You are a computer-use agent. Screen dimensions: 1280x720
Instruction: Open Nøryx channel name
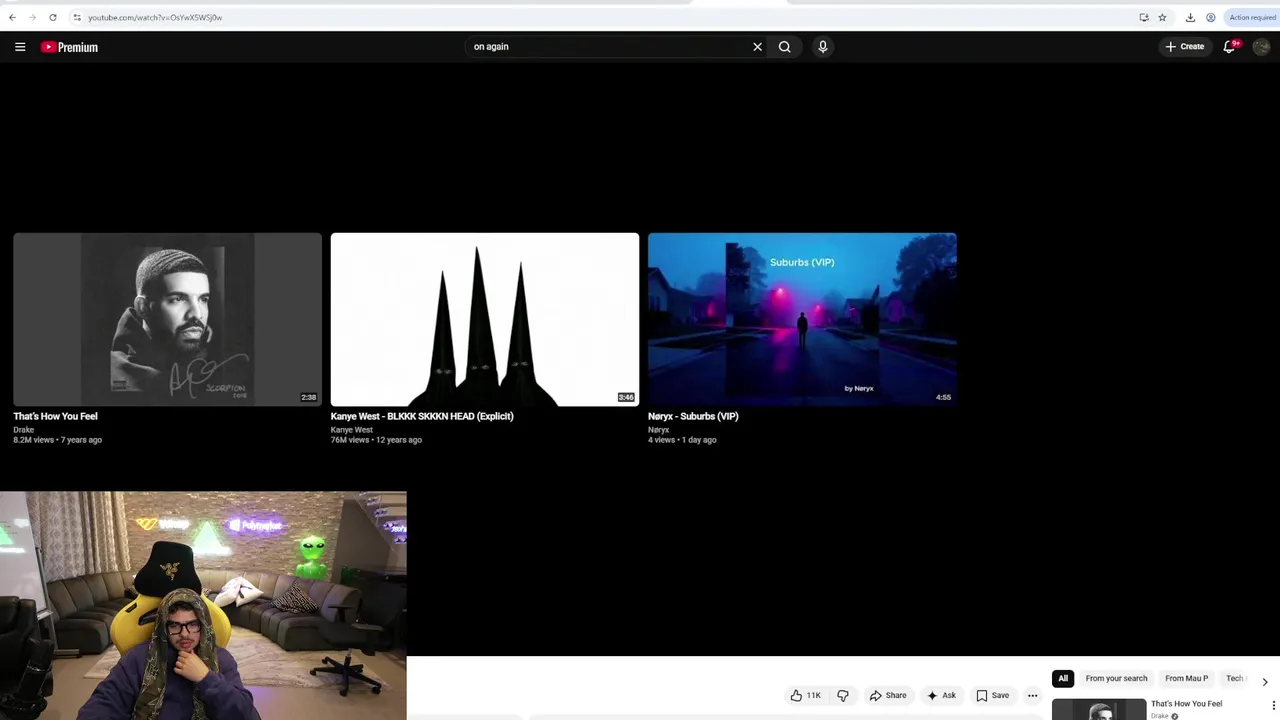point(658,430)
